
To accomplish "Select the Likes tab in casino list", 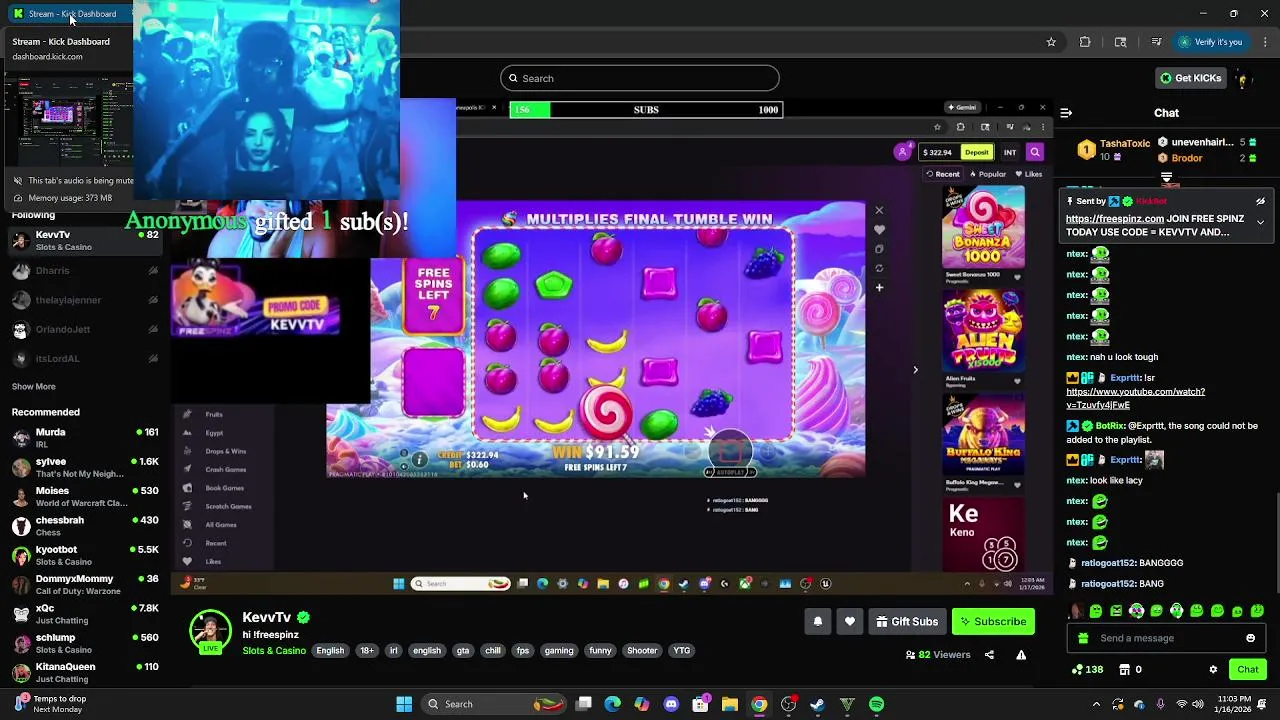I will pyautogui.click(x=1029, y=174).
